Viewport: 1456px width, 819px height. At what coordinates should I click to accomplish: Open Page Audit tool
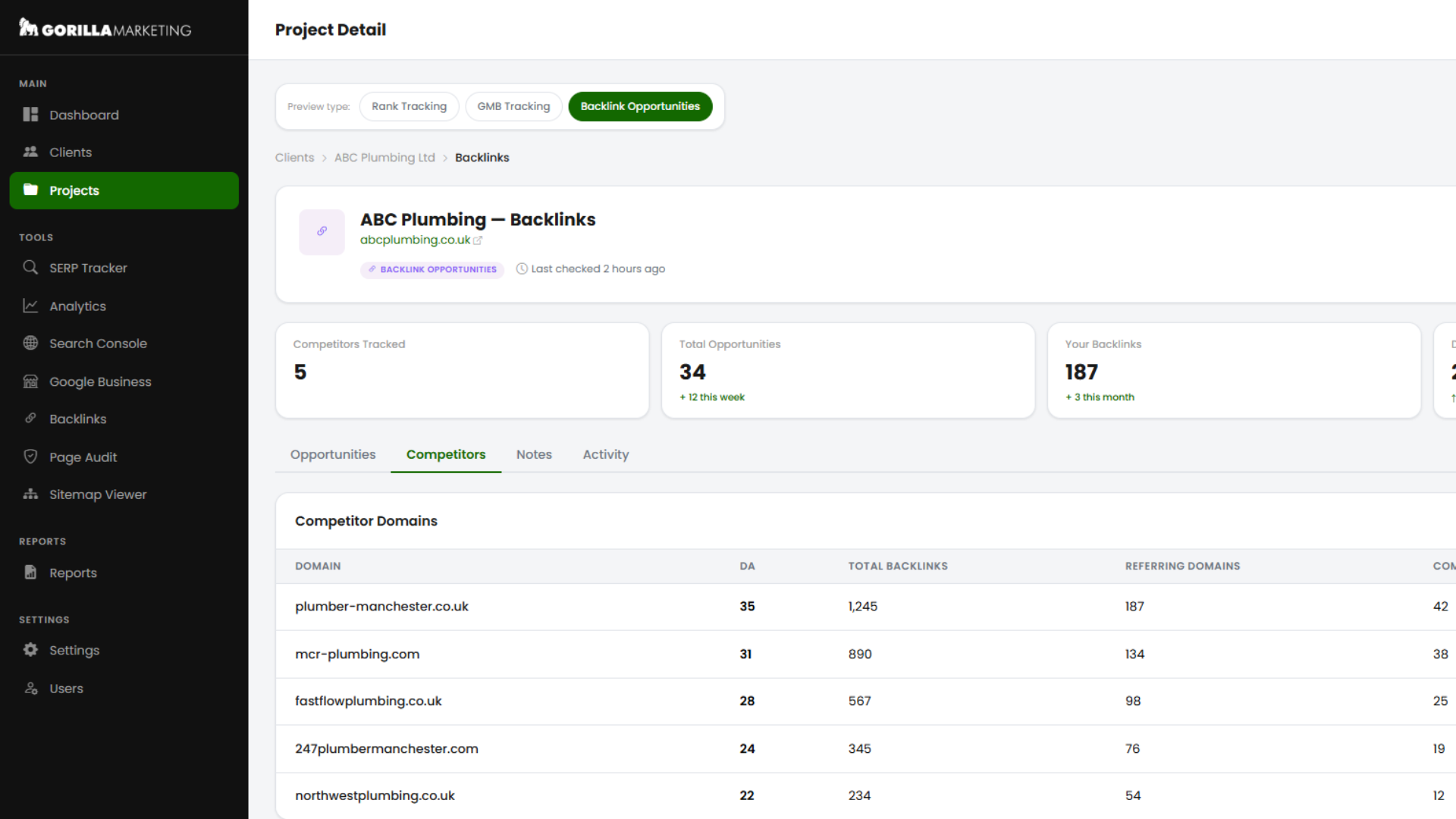click(124, 457)
